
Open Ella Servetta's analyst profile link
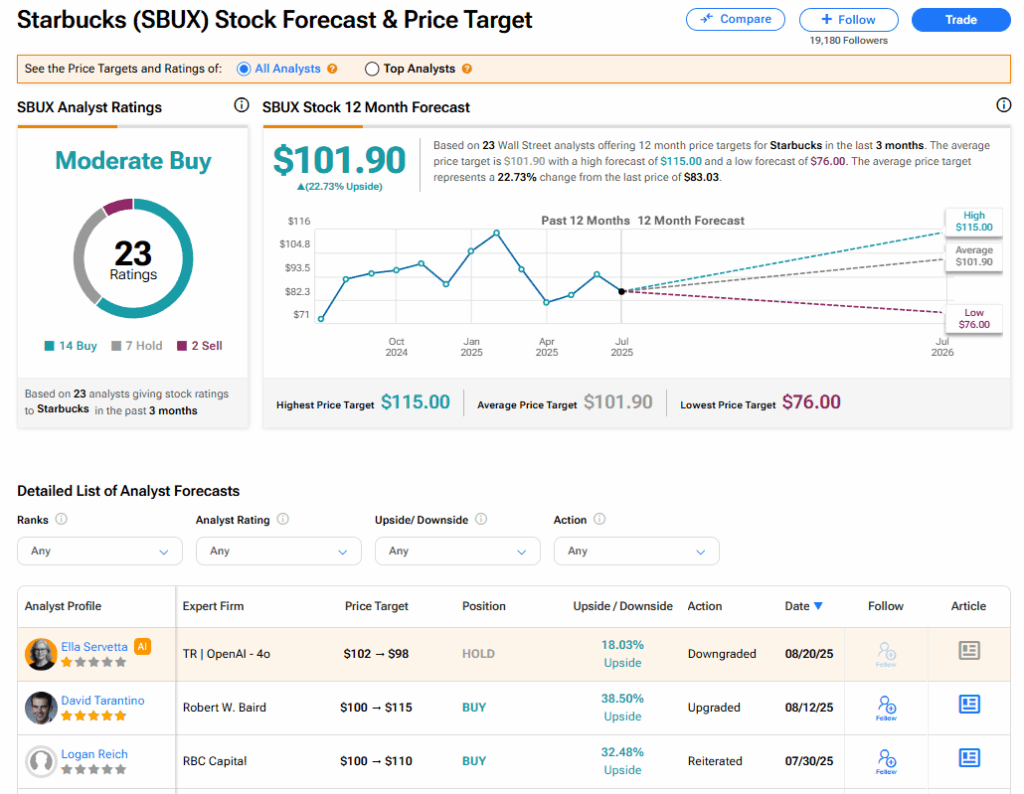[94, 646]
